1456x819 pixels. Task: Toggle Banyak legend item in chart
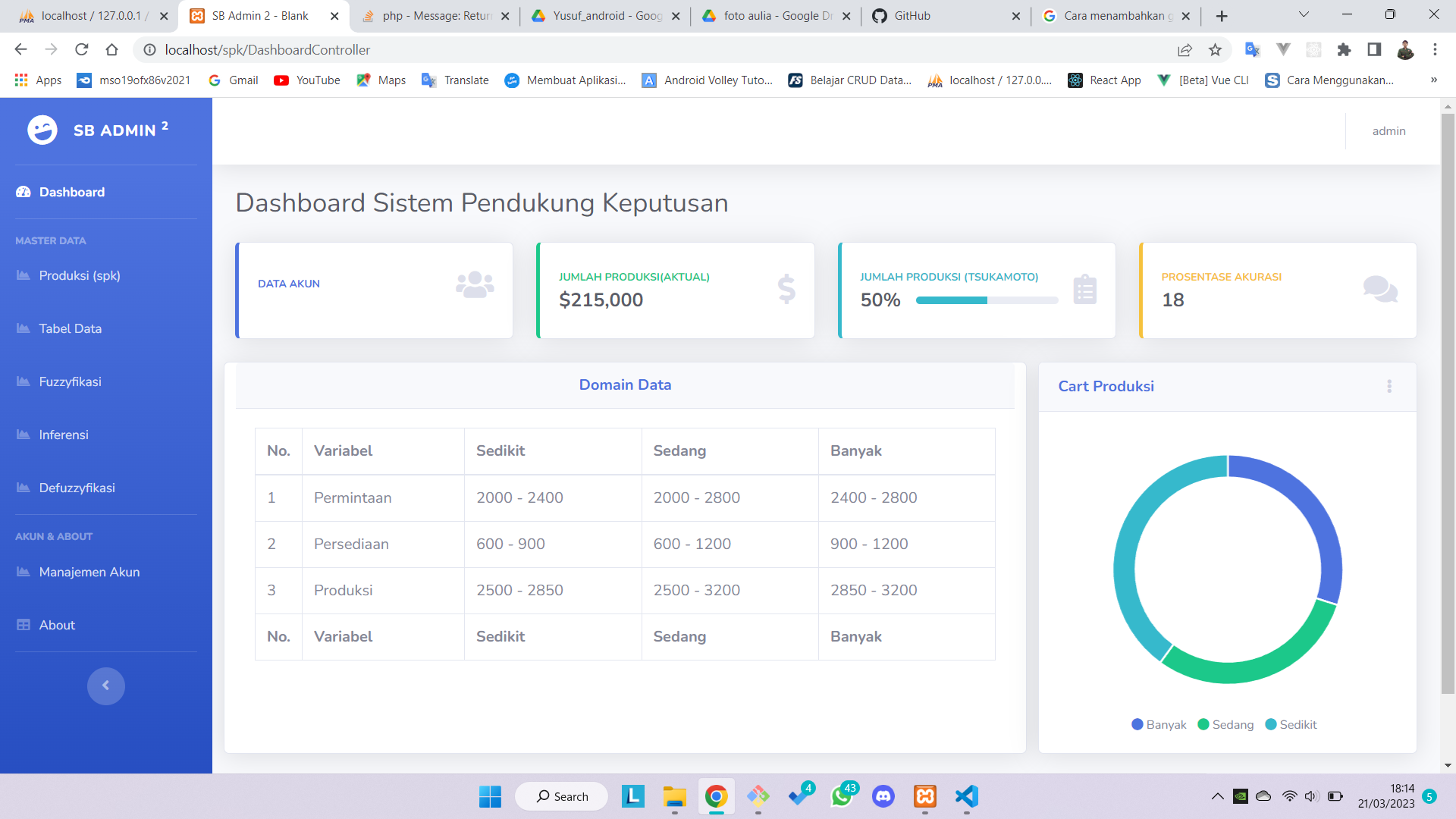pyautogui.click(x=1158, y=724)
